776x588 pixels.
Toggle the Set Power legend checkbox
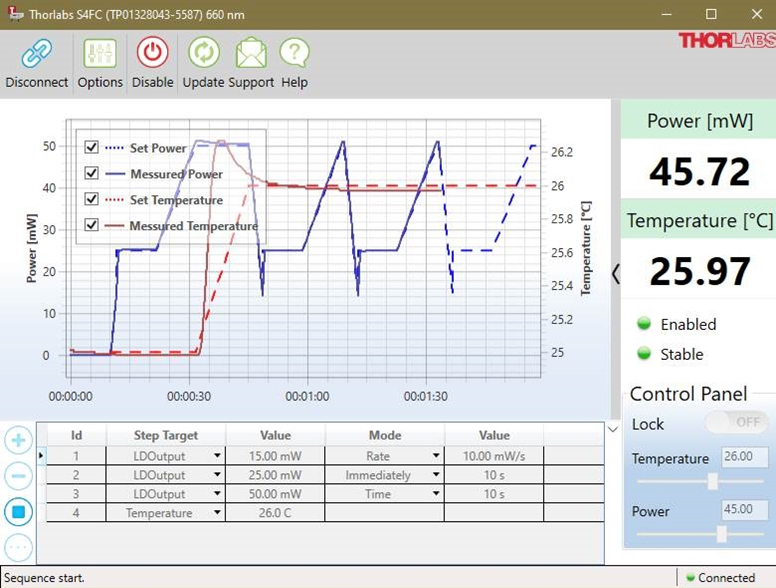click(x=91, y=147)
